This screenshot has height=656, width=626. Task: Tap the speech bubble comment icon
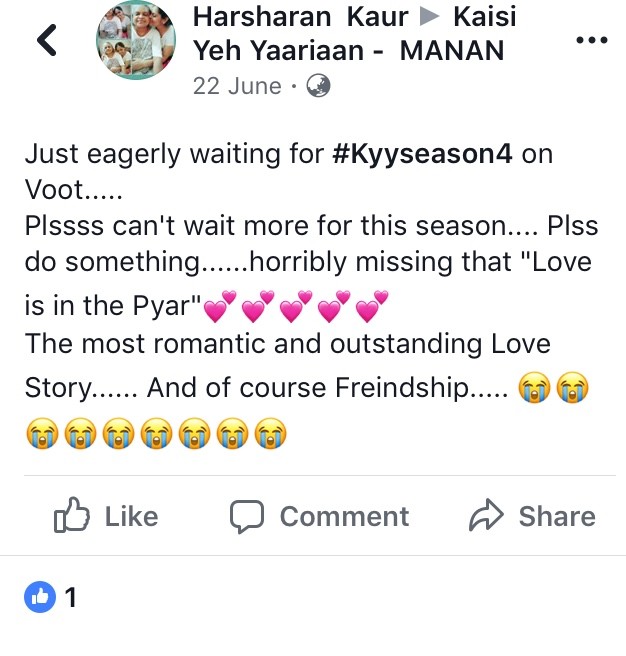[247, 516]
